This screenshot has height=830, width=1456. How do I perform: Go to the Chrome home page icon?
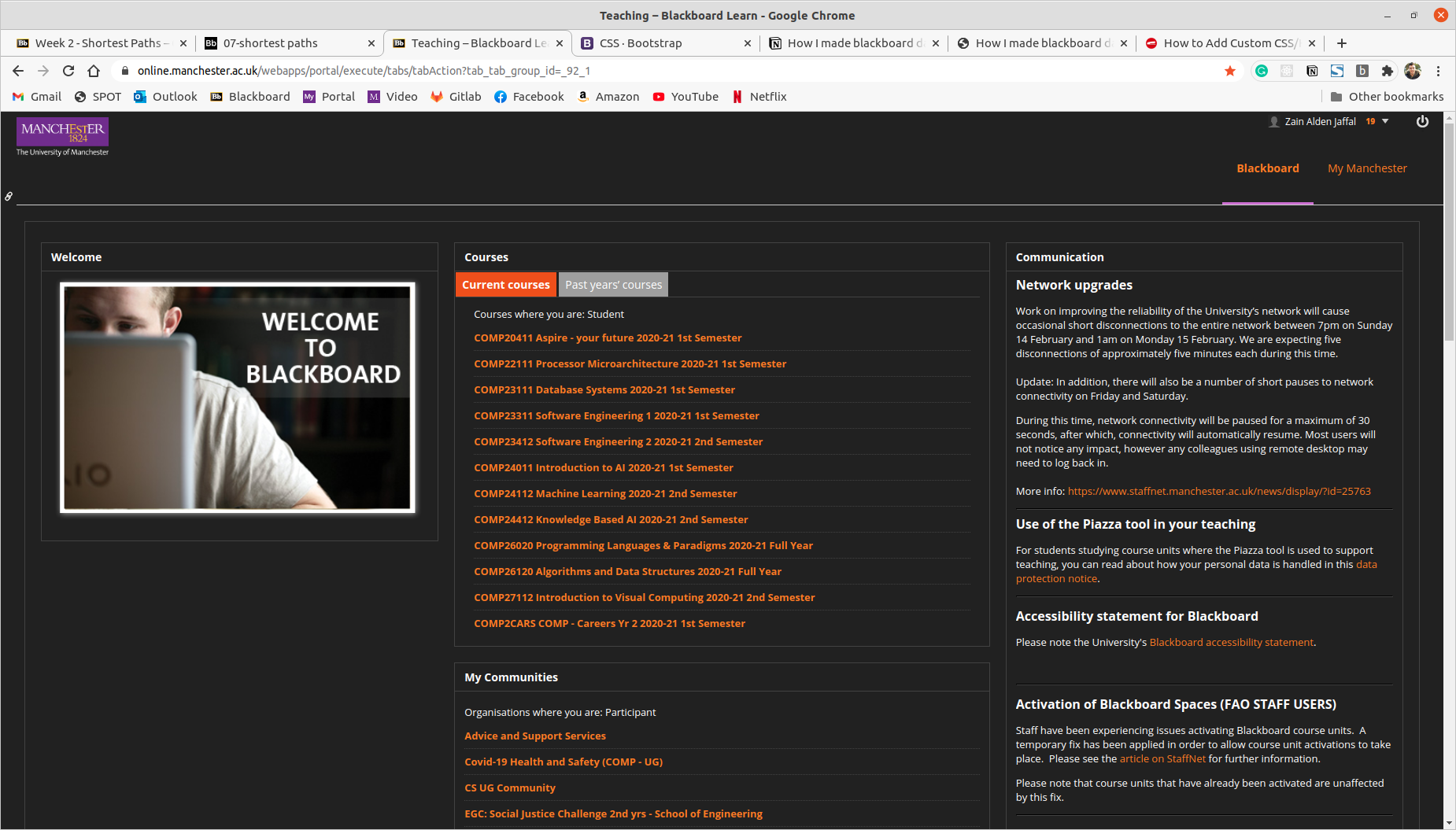tap(94, 71)
